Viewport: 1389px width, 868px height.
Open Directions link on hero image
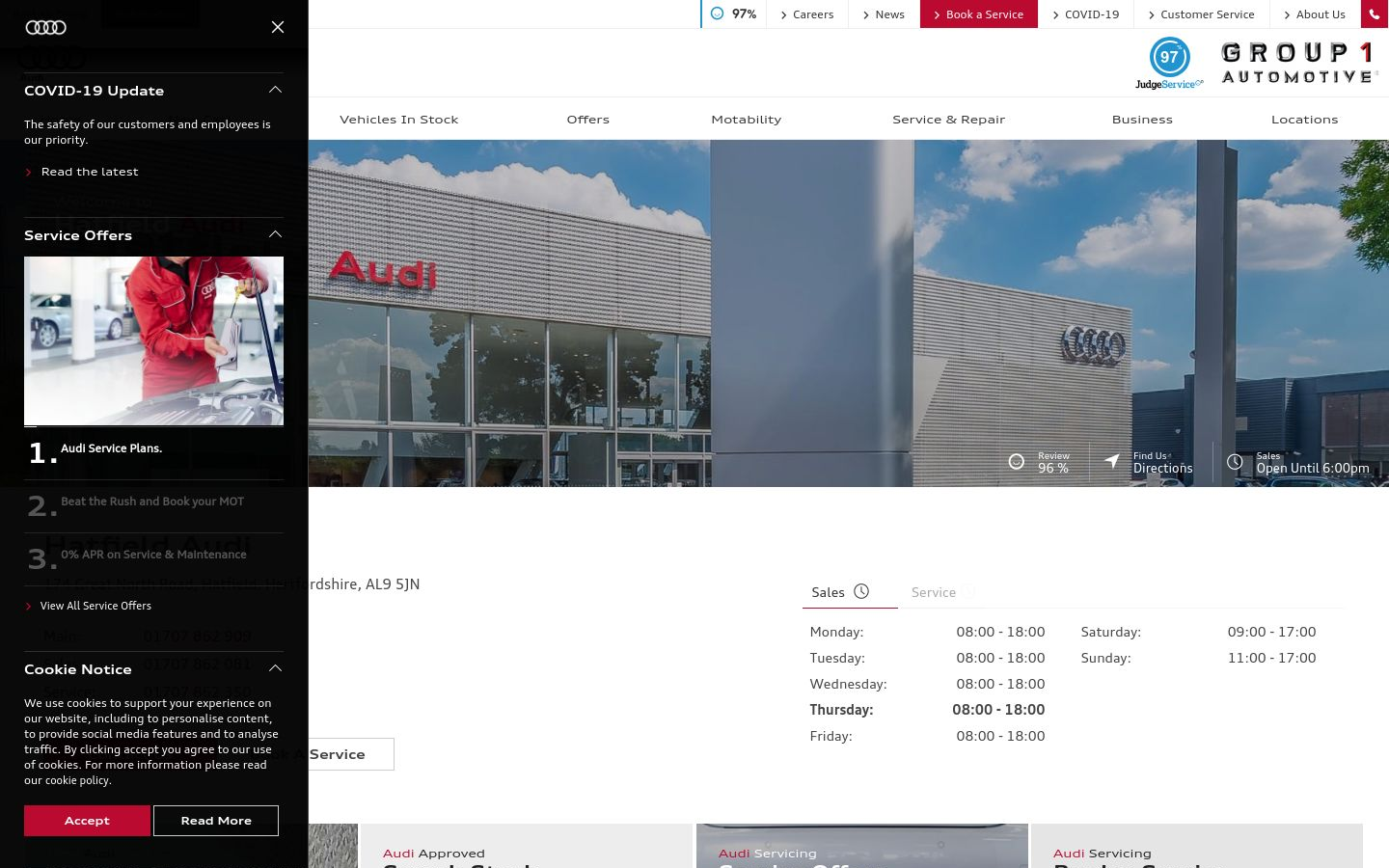[1162, 469]
